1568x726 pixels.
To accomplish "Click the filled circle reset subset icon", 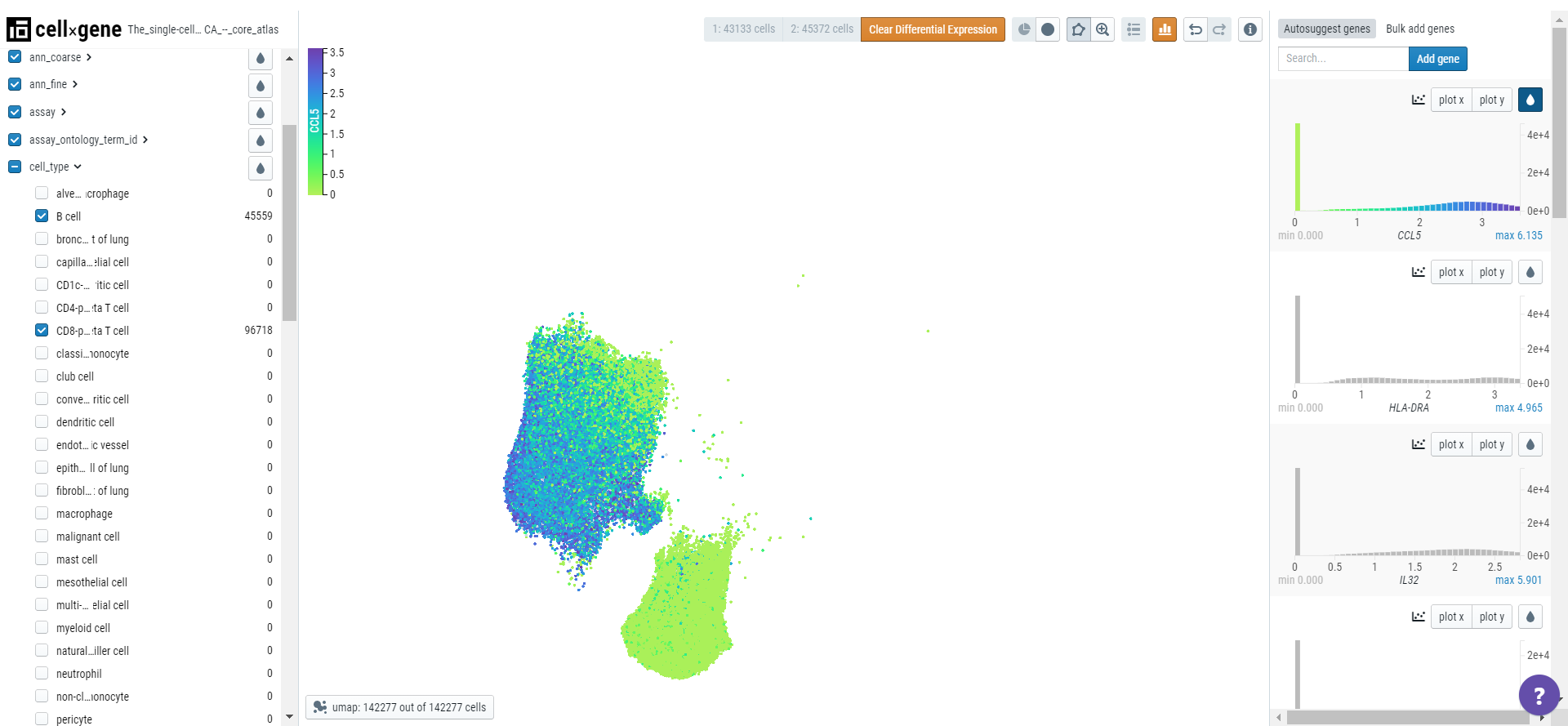I will (1048, 29).
